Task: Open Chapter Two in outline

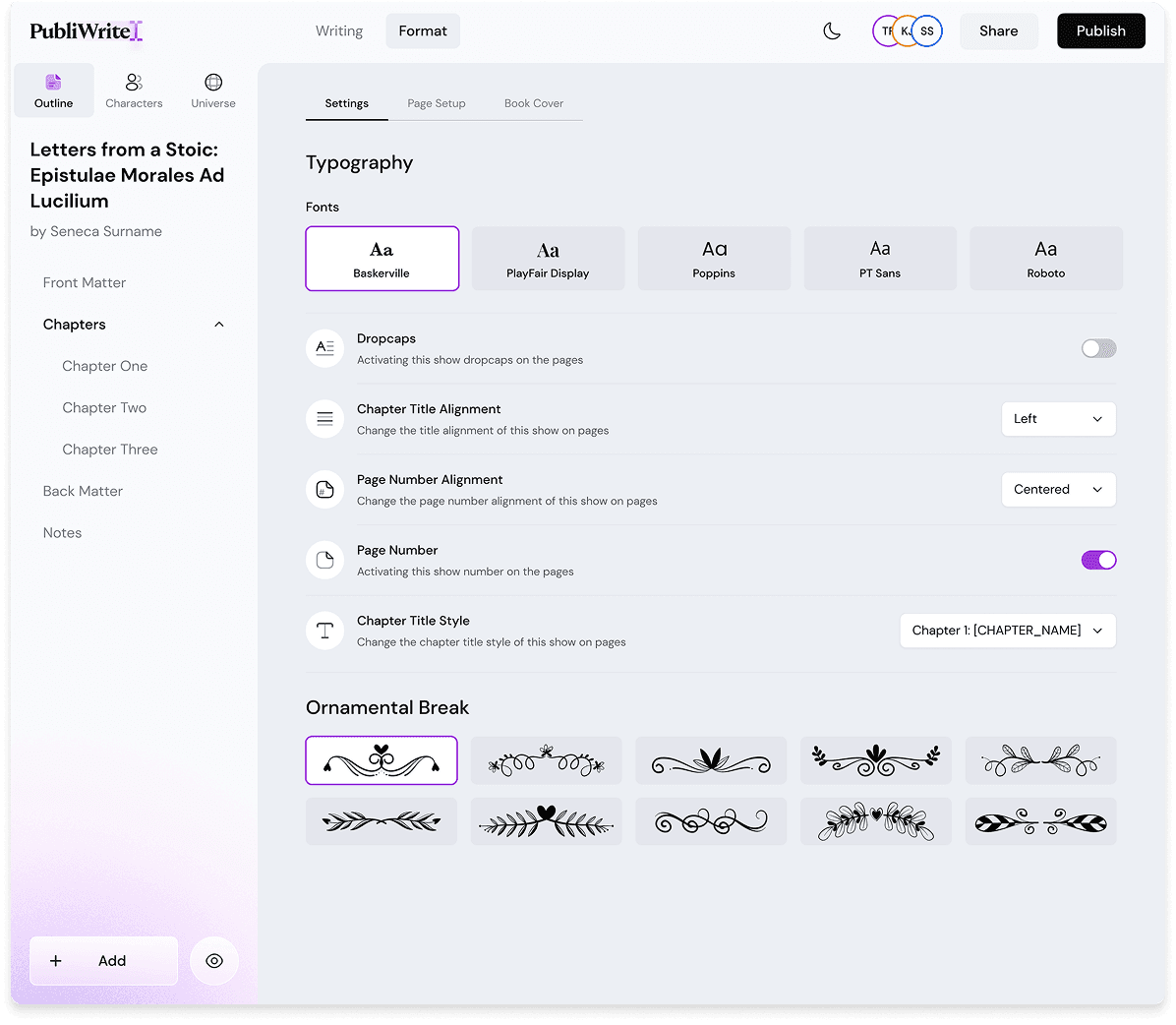Action: click(x=104, y=408)
